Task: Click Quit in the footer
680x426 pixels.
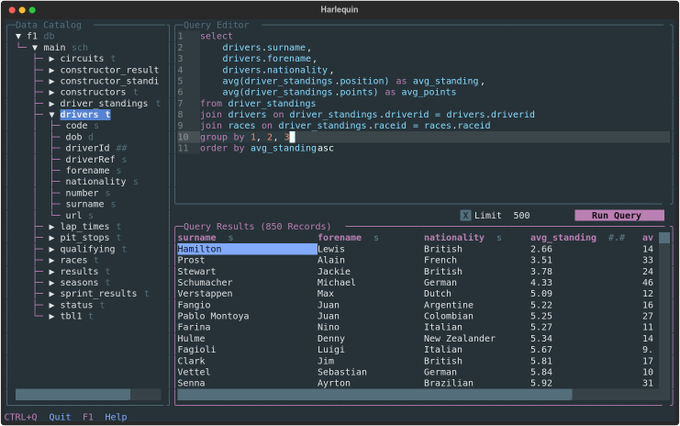Action: click(x=59, y=417)
